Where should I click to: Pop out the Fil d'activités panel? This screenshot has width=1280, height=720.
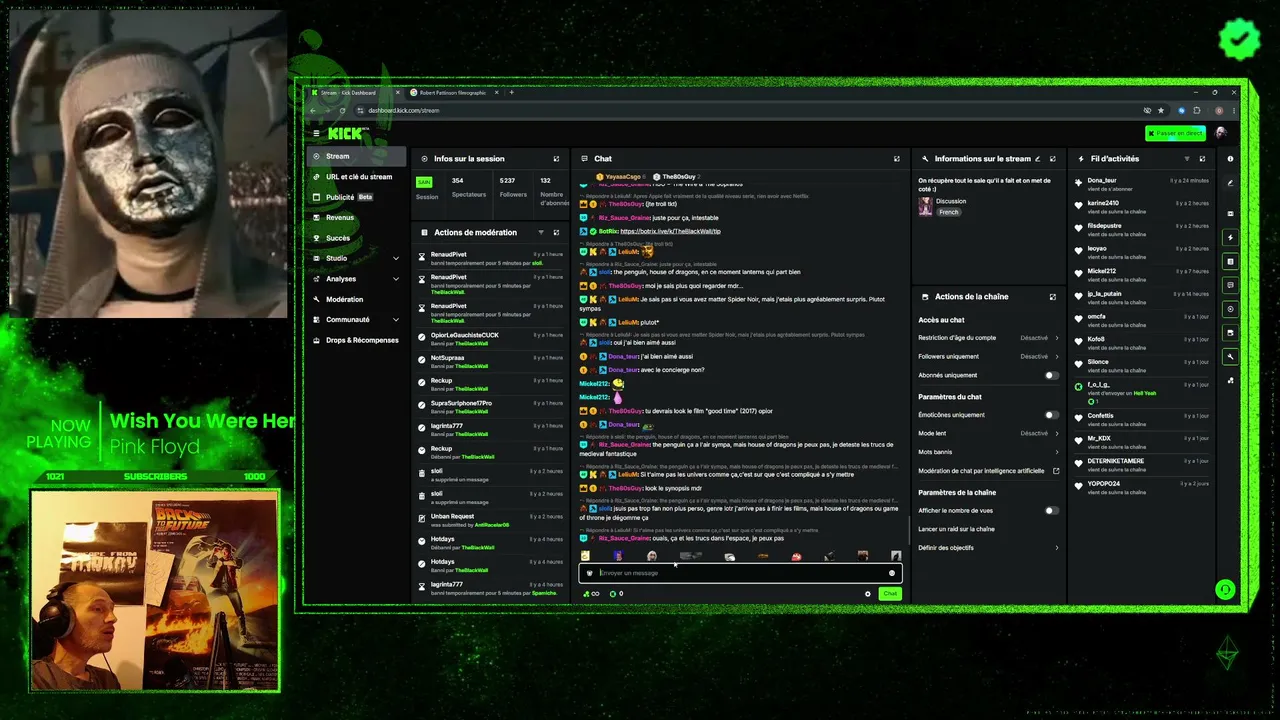point(1202,159)
